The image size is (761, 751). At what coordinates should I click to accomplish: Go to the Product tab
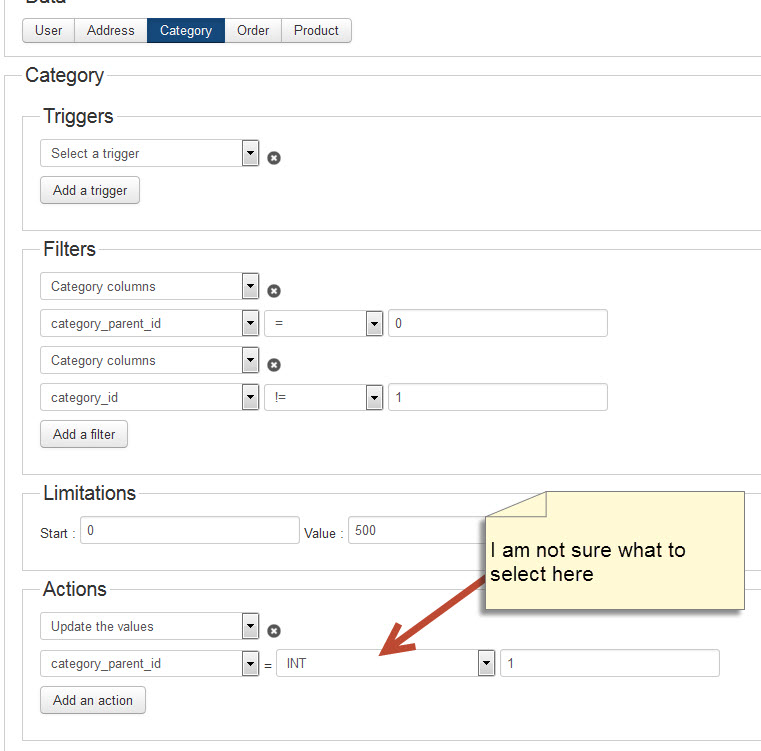point(316,31)
